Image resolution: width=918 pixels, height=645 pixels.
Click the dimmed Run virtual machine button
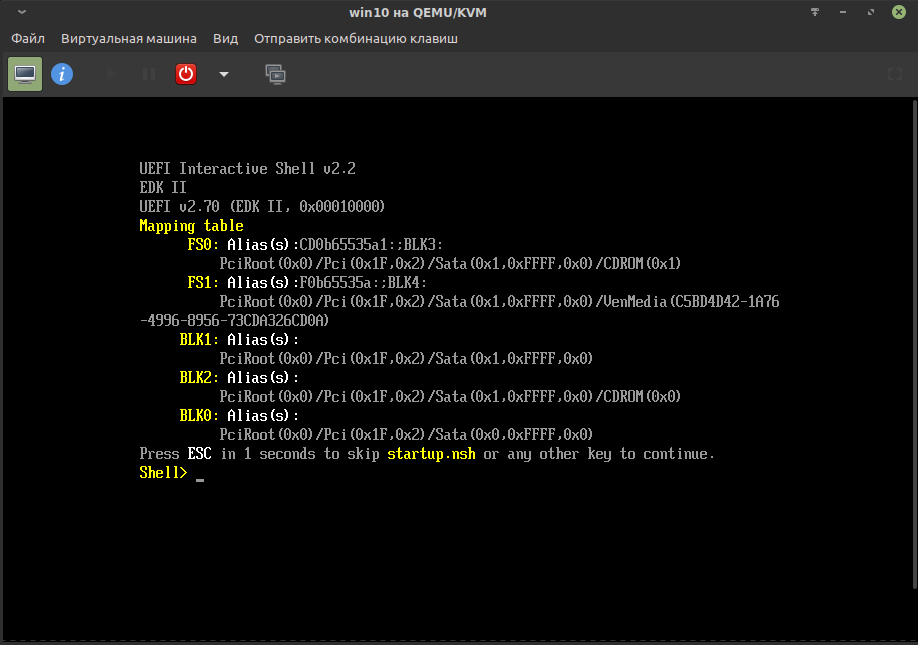[x=111, y=74]
